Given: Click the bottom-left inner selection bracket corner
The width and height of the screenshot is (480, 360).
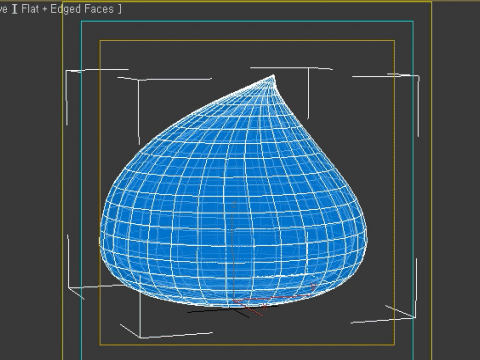Looking at the screenshot, I should pos(140,337).
